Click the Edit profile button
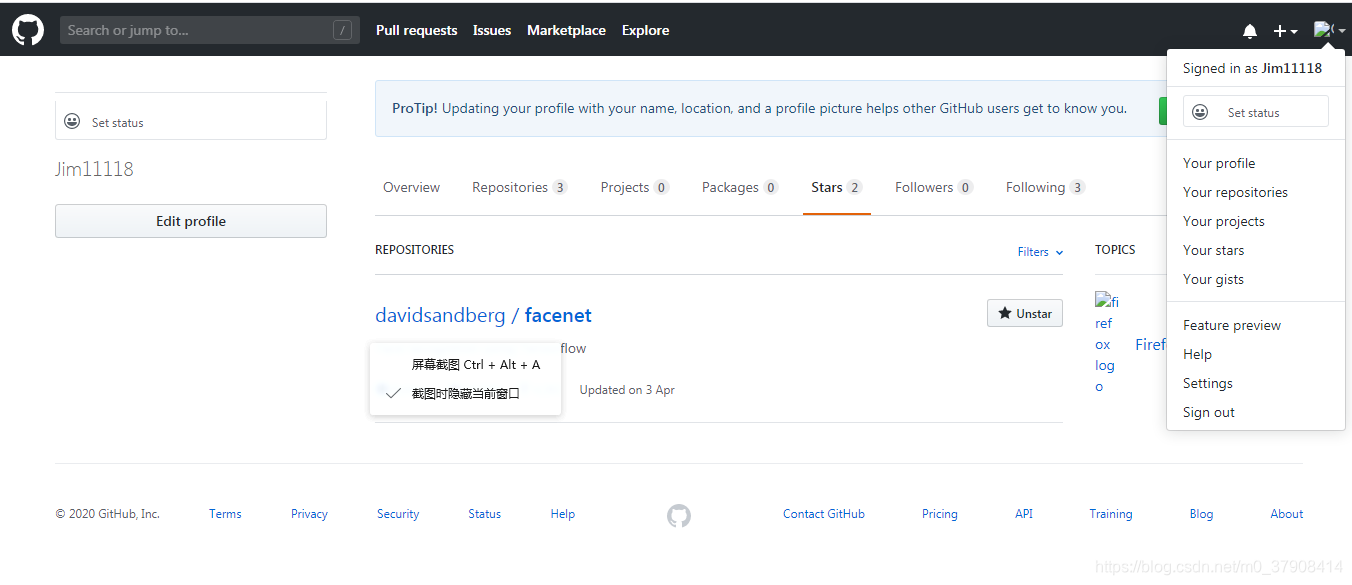 click(191, 221)
